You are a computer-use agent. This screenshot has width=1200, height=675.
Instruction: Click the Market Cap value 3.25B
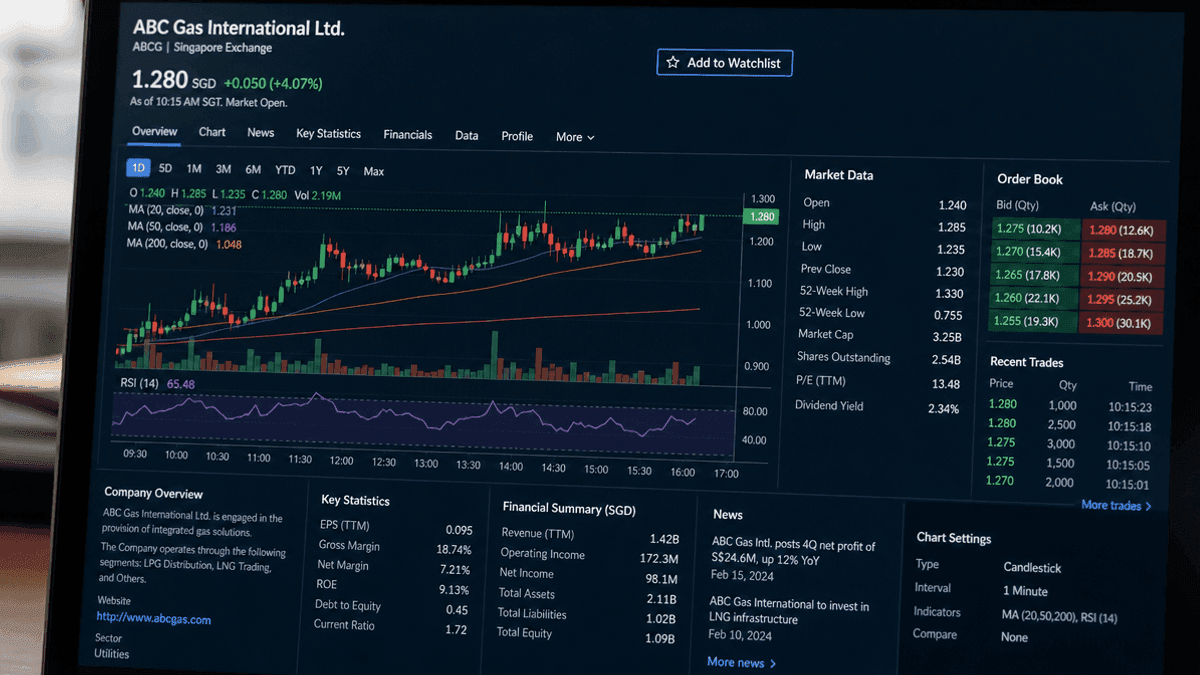click(947, 337)
